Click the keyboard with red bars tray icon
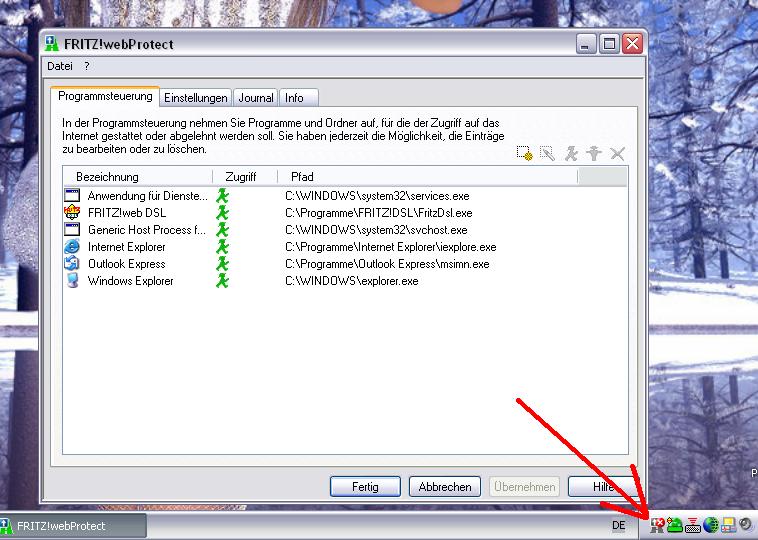 pos(693,525)
